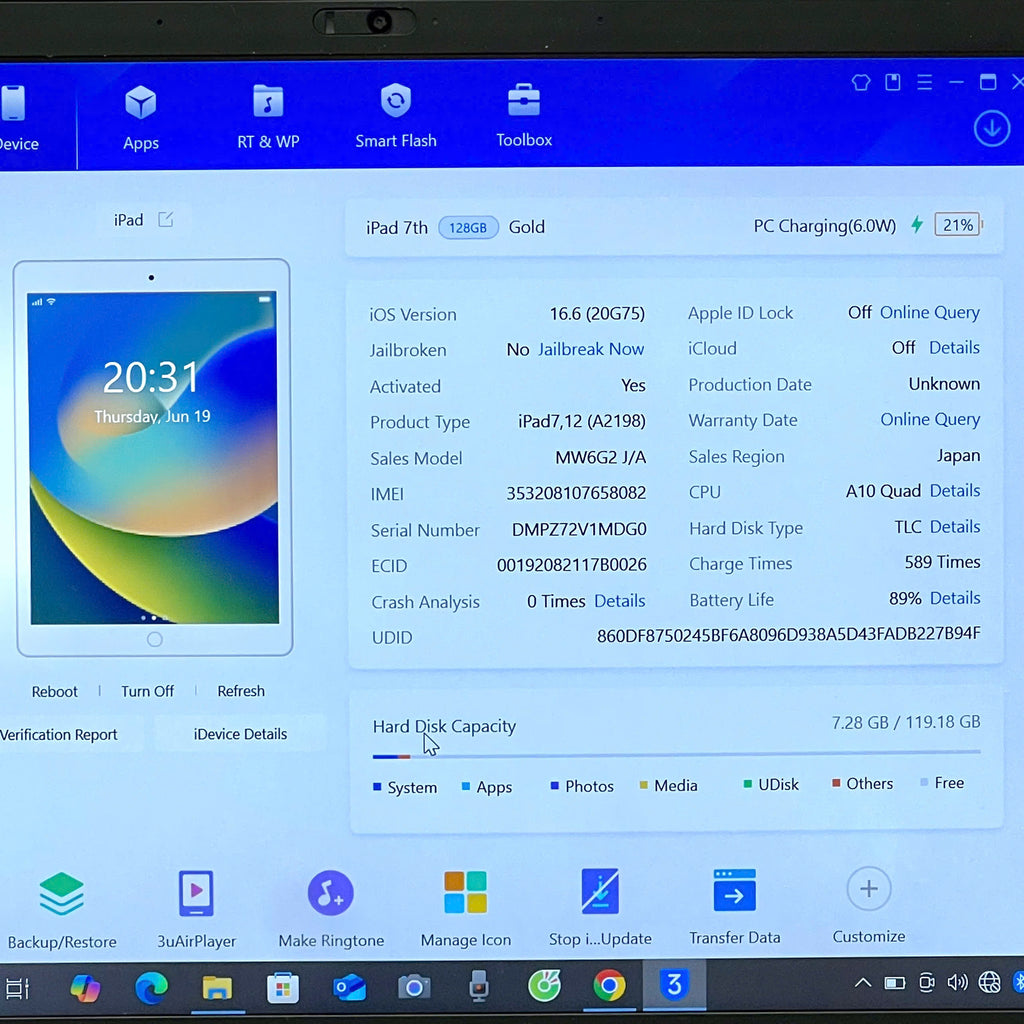Click the Refresh device button
The height and width of the screenshot is (1024, 1024).
click(241, 691)
